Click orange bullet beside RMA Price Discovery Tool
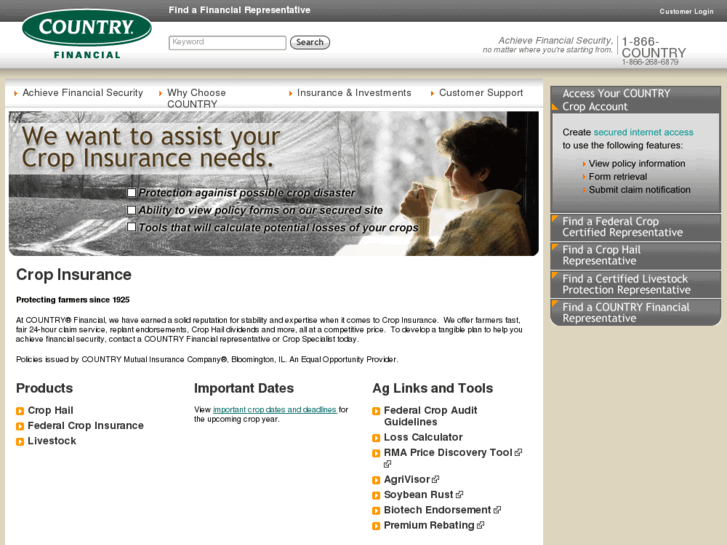 click(x=376, y=453)
